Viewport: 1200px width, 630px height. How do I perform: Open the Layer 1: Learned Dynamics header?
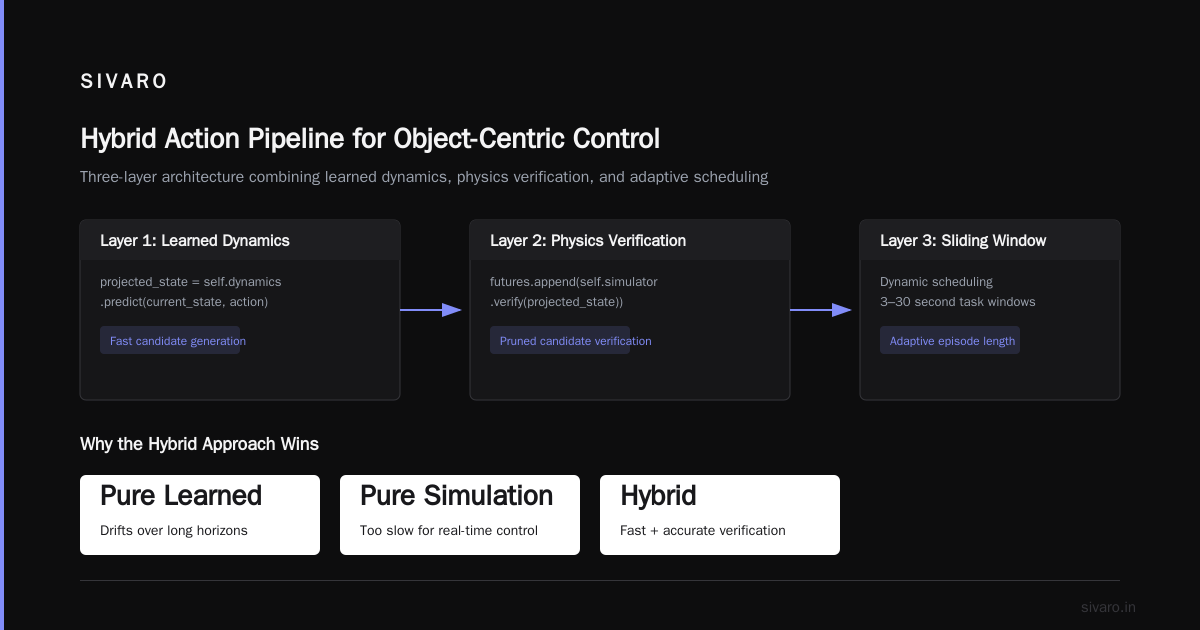pyautogui.click(x=240, y=240)
